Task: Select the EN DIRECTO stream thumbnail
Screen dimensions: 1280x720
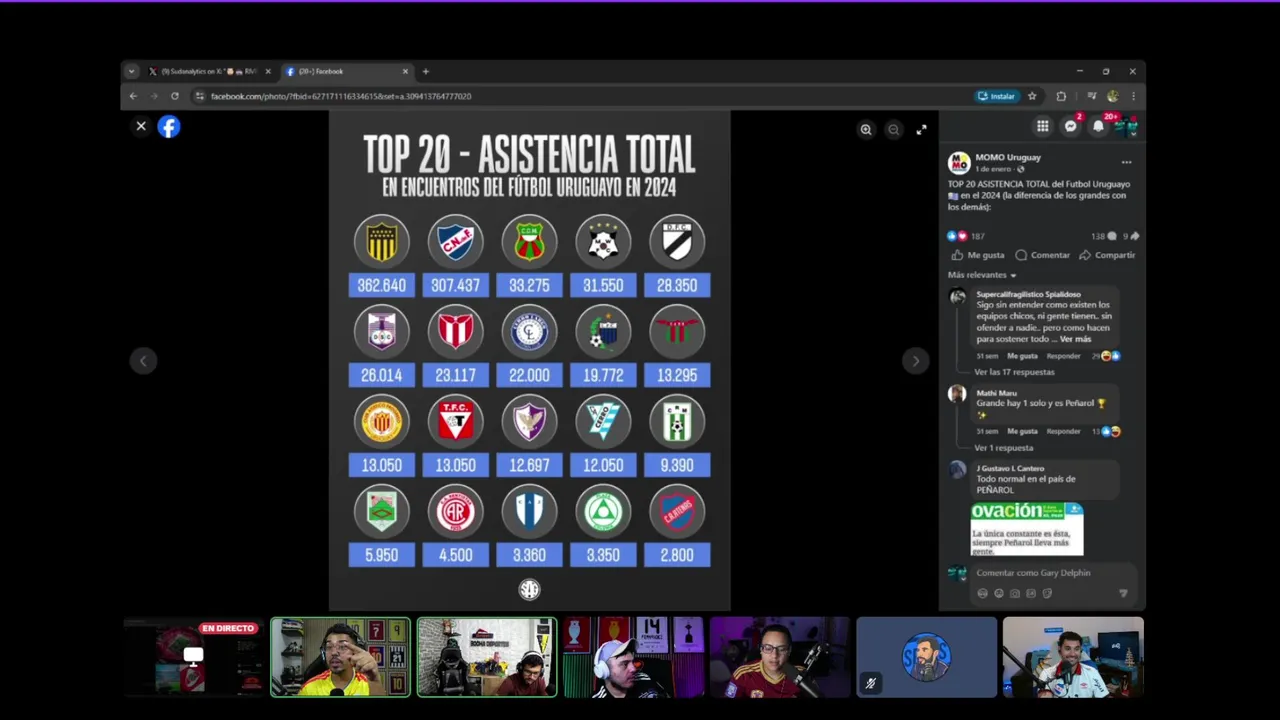Action: click(193, 657)
